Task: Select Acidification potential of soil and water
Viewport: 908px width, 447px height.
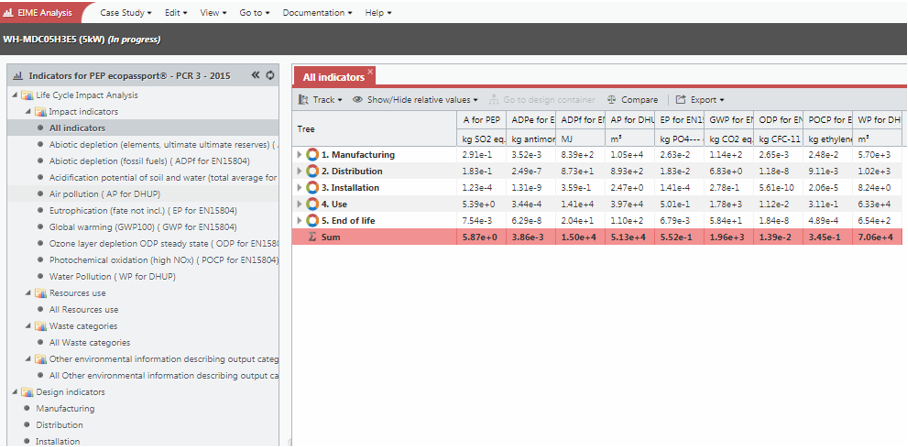Action: click(x=163, y=177)
